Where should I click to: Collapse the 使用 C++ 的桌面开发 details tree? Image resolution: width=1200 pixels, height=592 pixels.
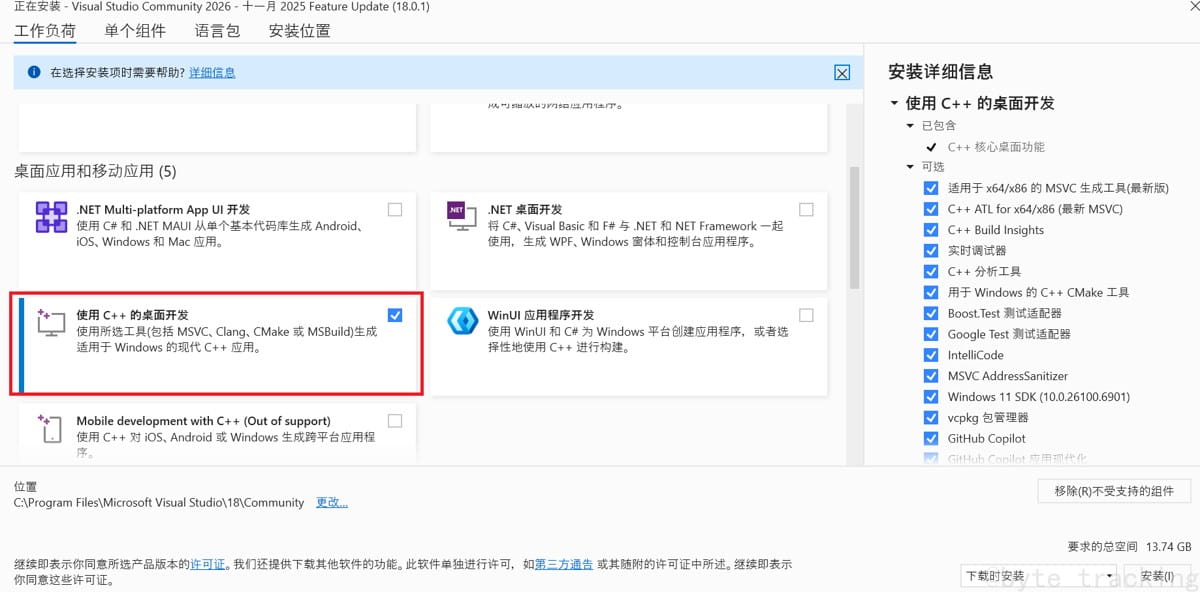893,102
